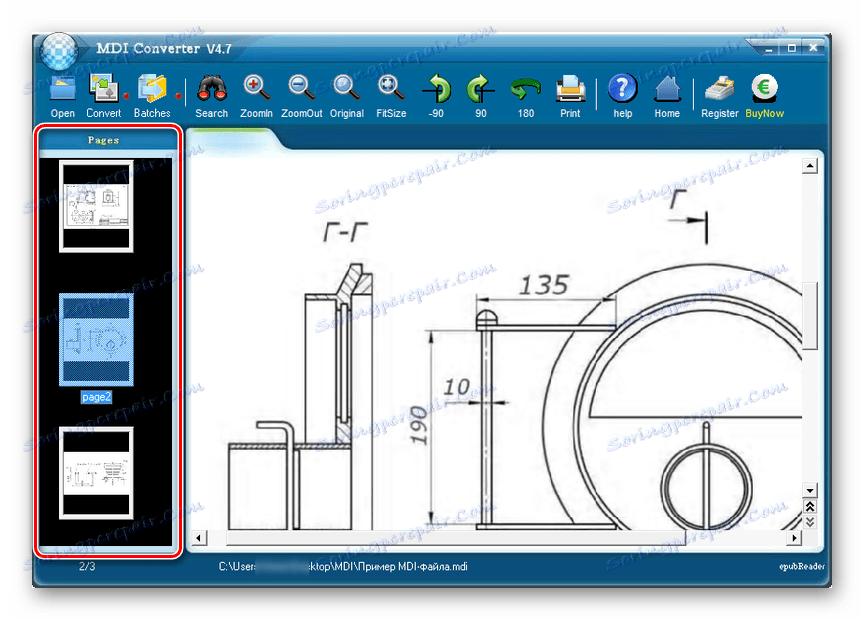Click the FitSize icon
The width and height of the screenshot is (864, 620).
pos(391,89)
